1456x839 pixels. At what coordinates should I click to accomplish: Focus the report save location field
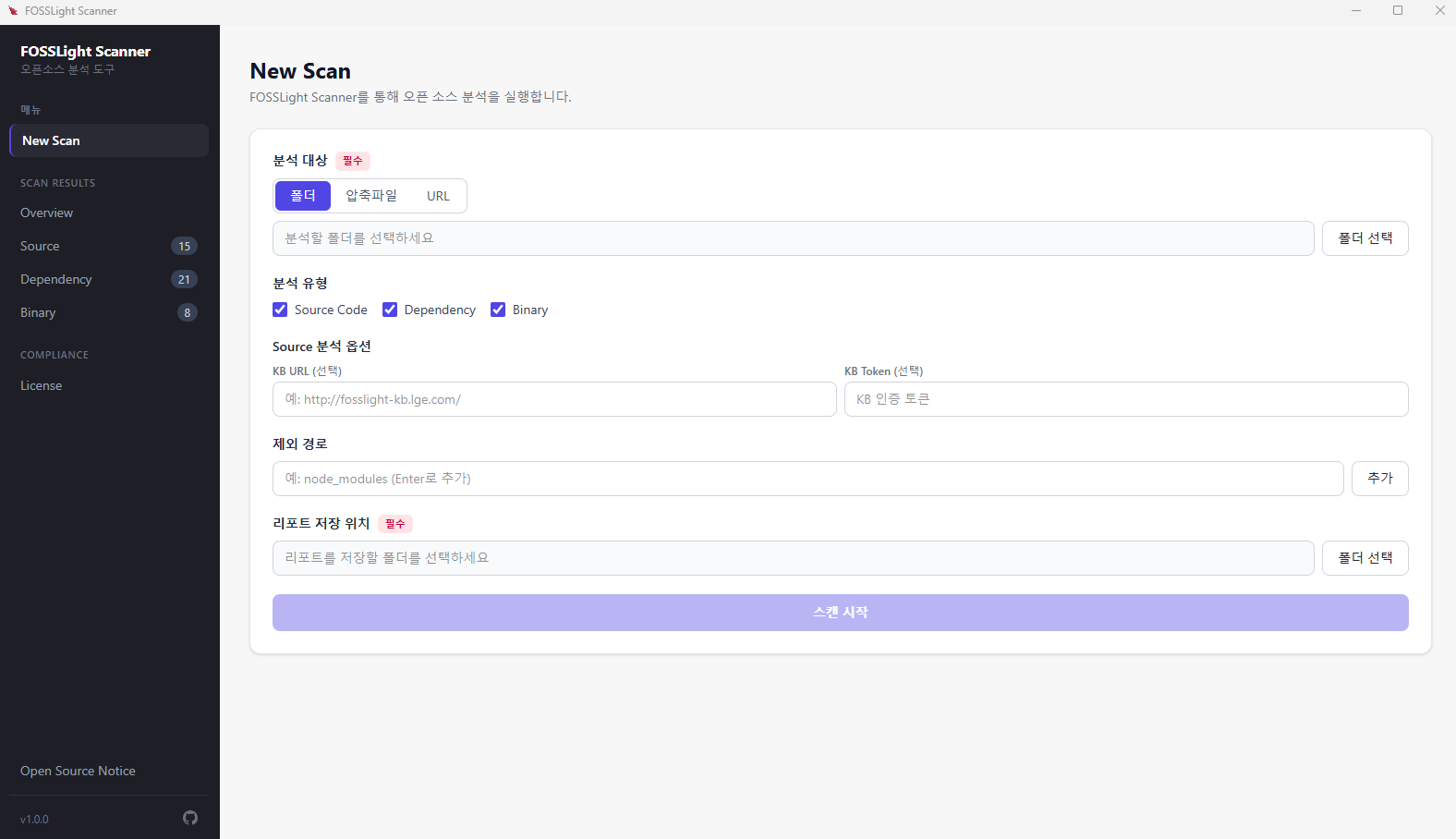coord(794,558)
